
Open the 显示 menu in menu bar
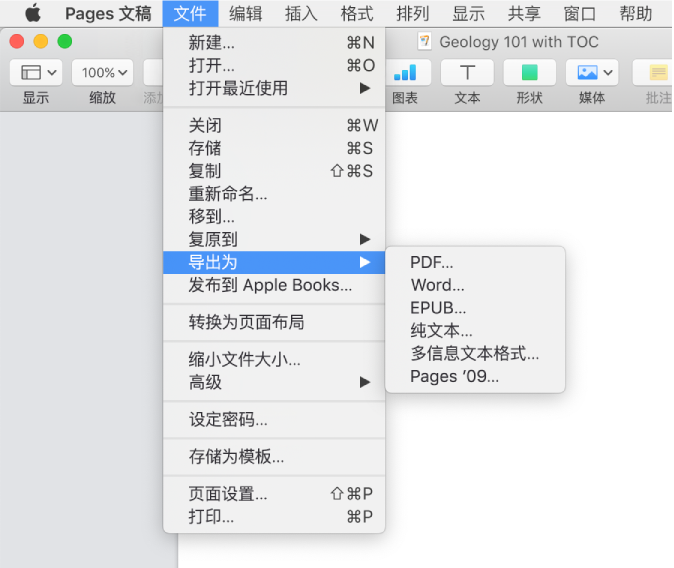pyautogui.click(x=468, y=14)
